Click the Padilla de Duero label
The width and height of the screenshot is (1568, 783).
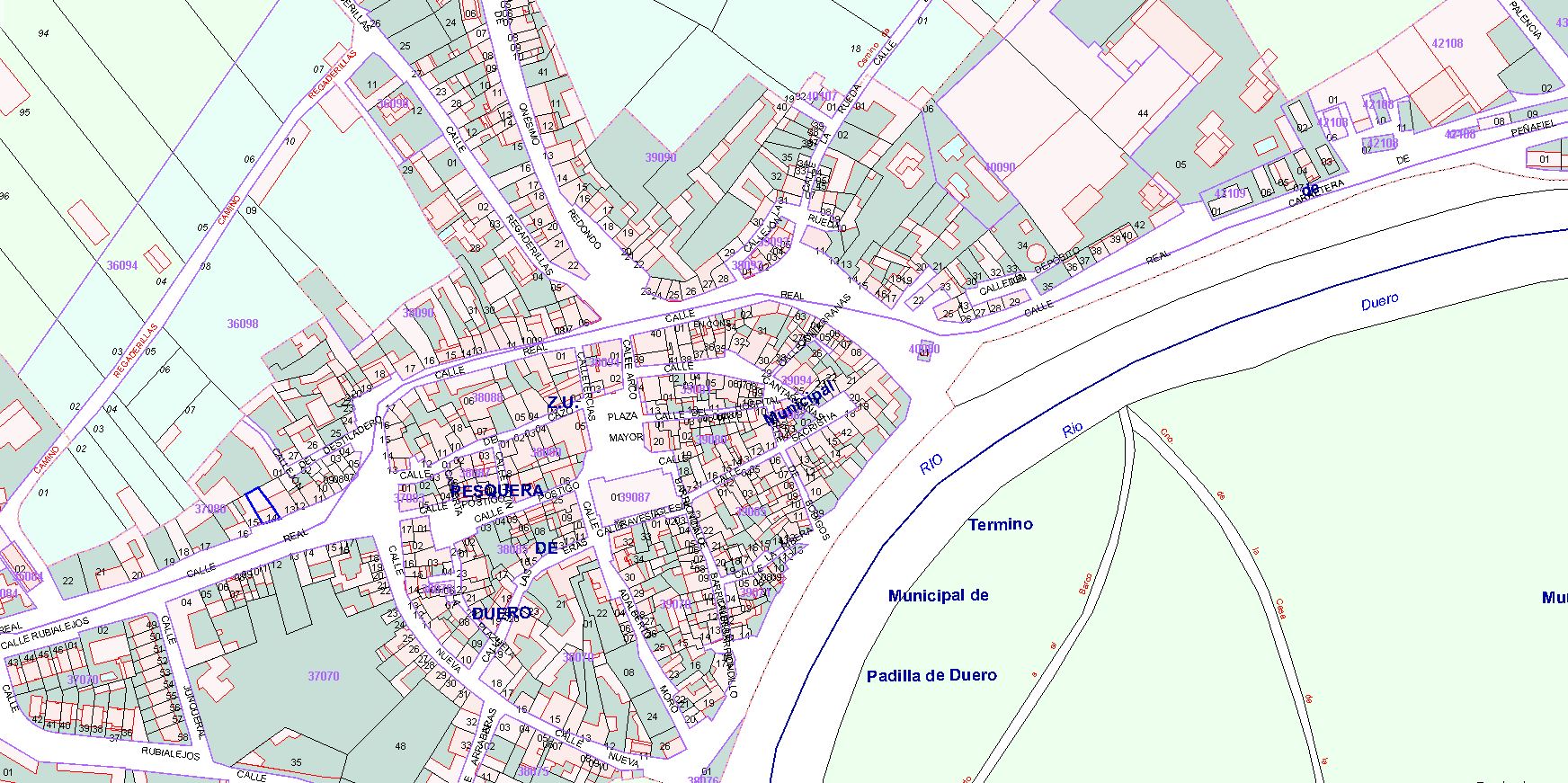click(x=931, y=676)
